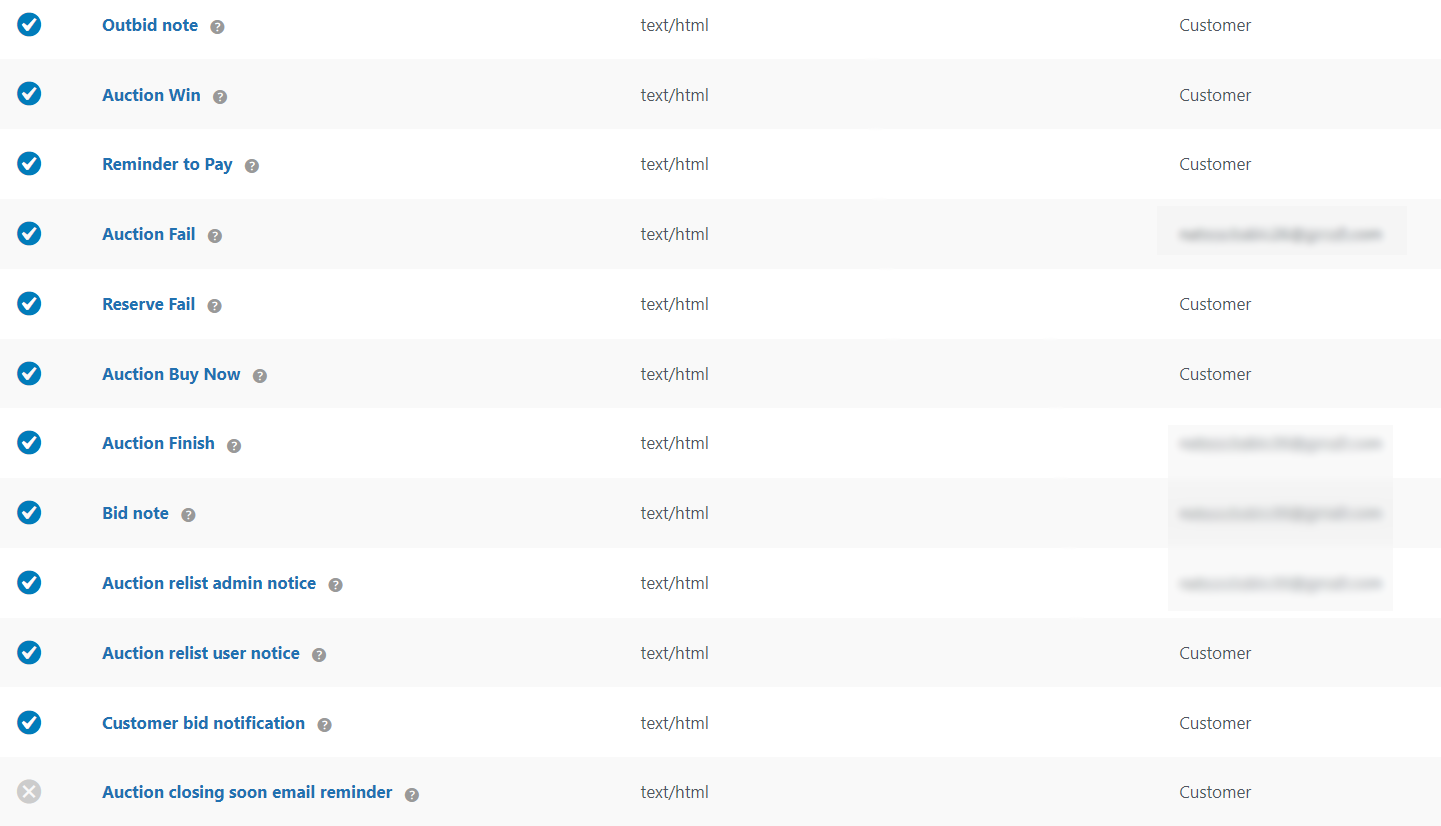Open the help tooltip beside Outbid note
Image resolution: width=1441 pixels, height=826 pixels.
click(x=217, y=27)
